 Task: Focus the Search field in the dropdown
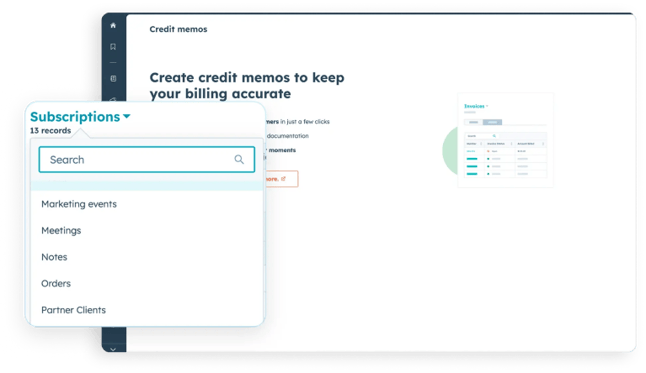click(x=147, y=160)
